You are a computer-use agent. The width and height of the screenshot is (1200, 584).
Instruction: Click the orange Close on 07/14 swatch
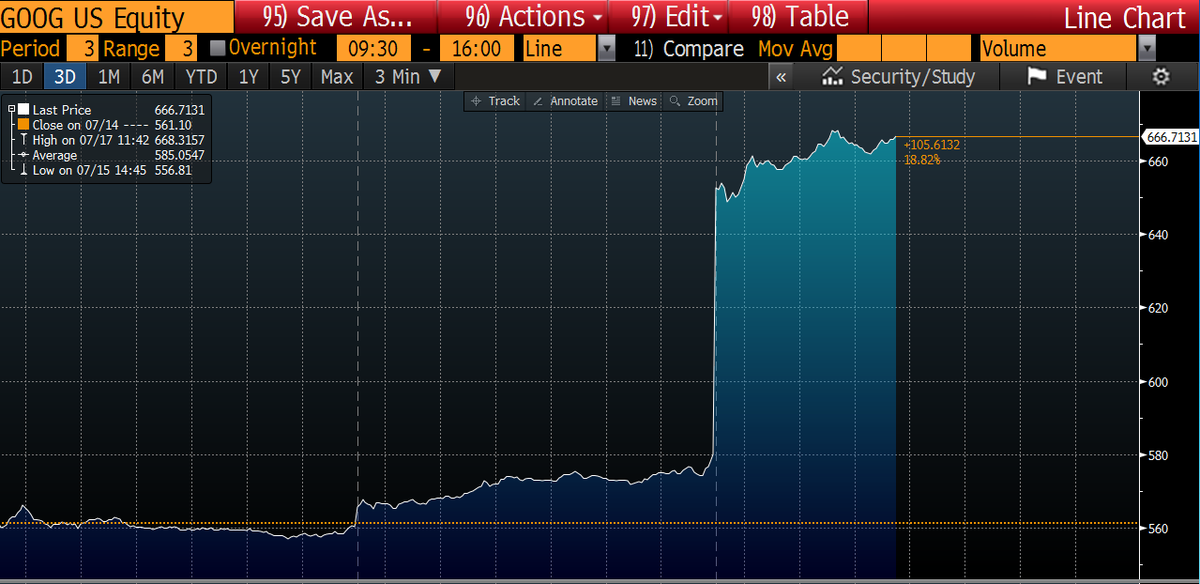pyautogui.click(x=25, y=125)
